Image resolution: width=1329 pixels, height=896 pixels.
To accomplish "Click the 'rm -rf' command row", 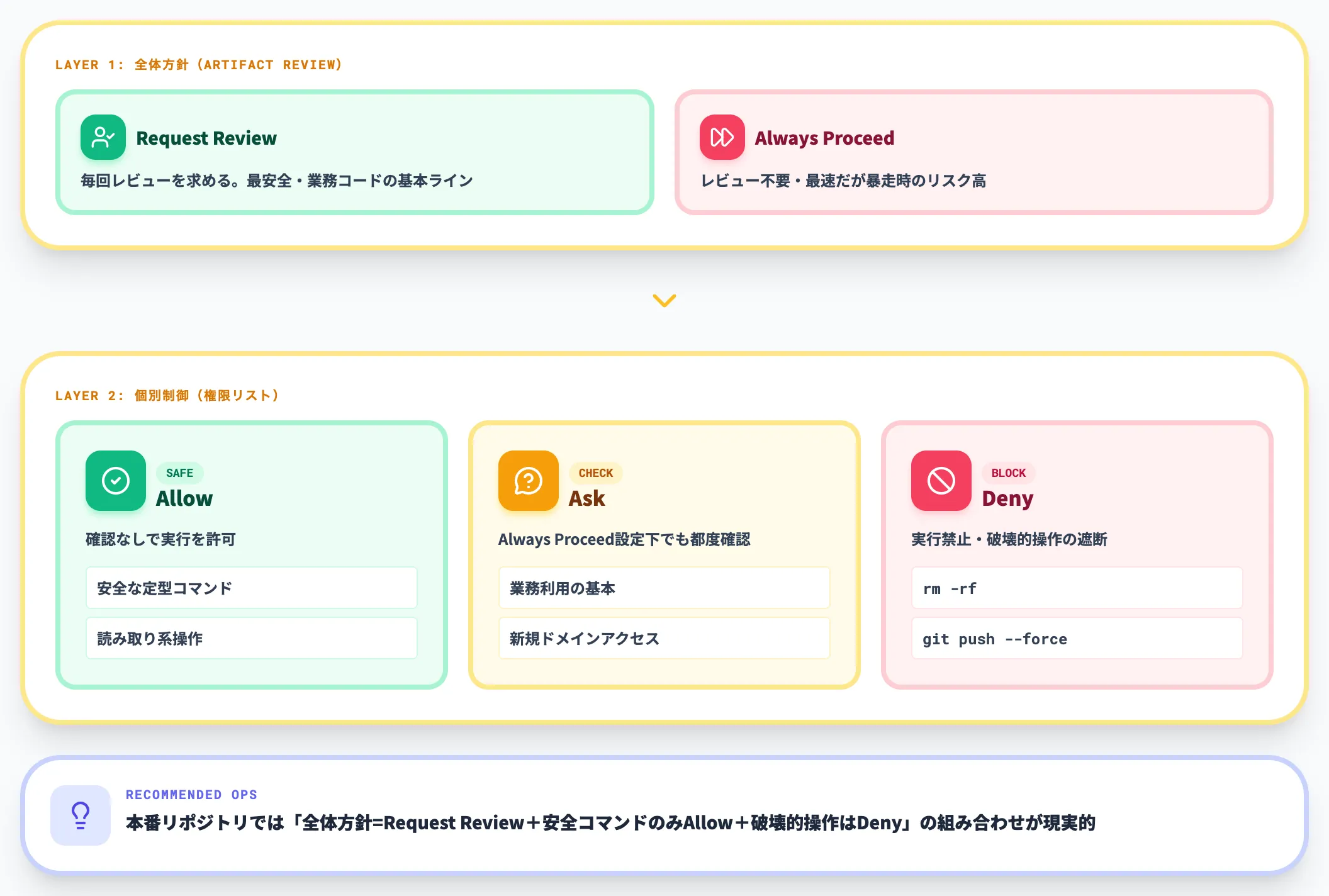I will (1077, 588).
